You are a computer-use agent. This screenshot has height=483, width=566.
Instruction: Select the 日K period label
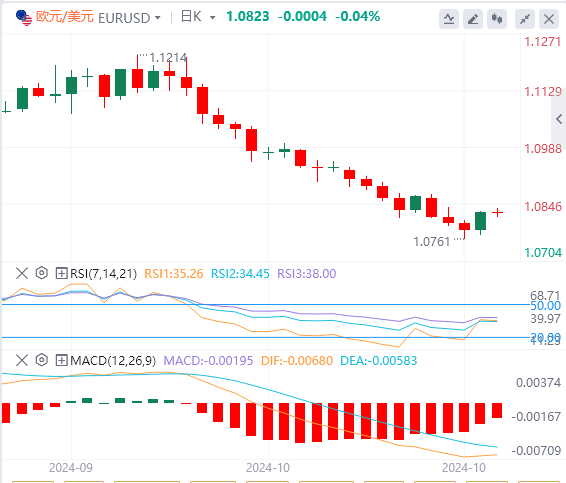[191, 17]
